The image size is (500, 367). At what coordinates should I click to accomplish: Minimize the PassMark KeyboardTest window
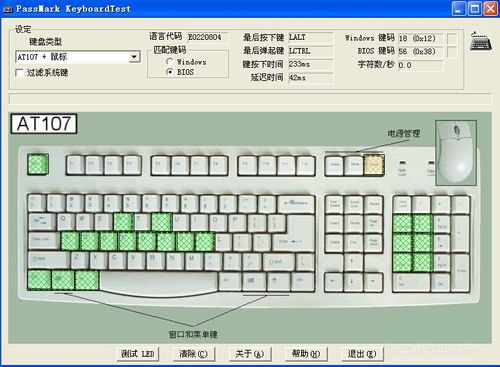click(459, 9)
